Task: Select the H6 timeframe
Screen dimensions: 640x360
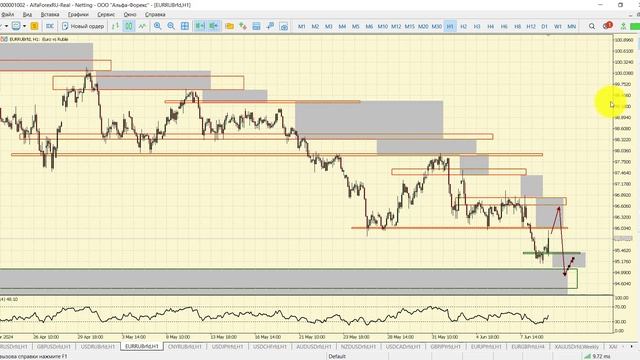Action: pyautogui.click(x=504, y=27)
